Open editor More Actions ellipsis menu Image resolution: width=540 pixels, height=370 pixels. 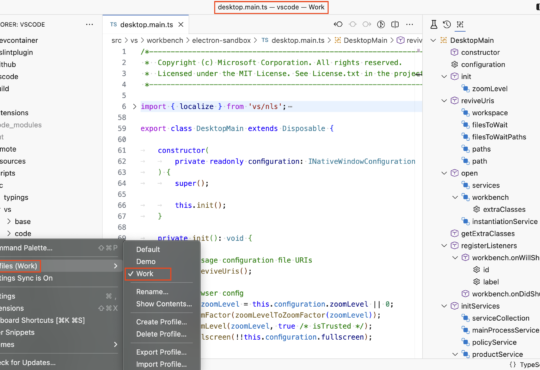tap(409, 24)
